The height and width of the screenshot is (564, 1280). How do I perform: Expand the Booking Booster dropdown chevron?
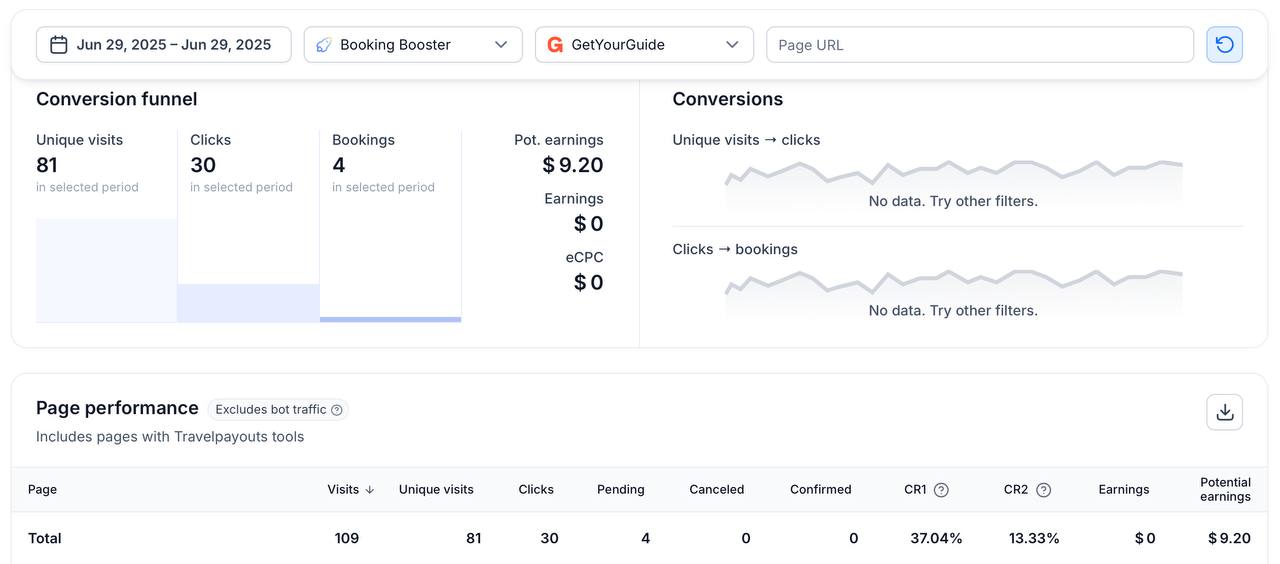(x=501, y=45)
